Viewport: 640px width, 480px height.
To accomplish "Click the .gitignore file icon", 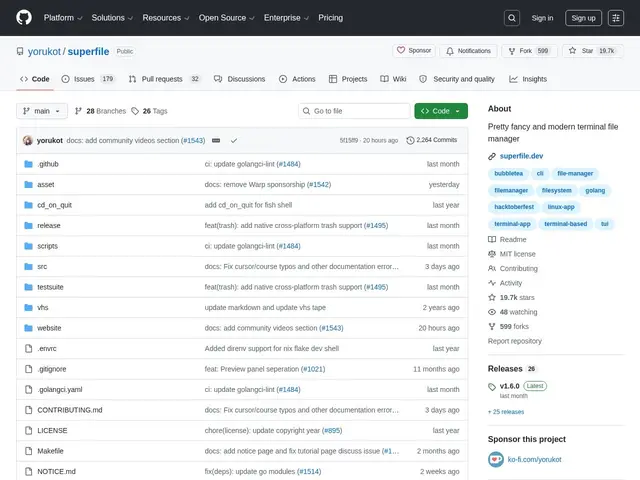I will tap(28, 369).
